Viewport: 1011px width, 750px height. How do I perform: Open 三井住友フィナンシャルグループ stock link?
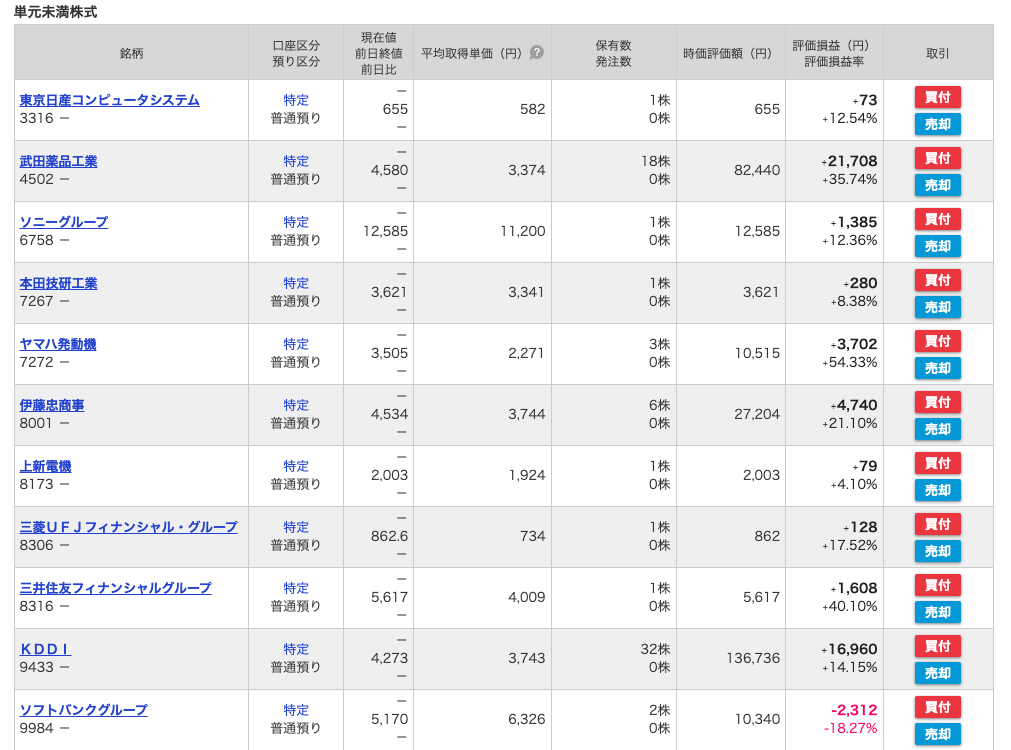click(x=115, y=588)
